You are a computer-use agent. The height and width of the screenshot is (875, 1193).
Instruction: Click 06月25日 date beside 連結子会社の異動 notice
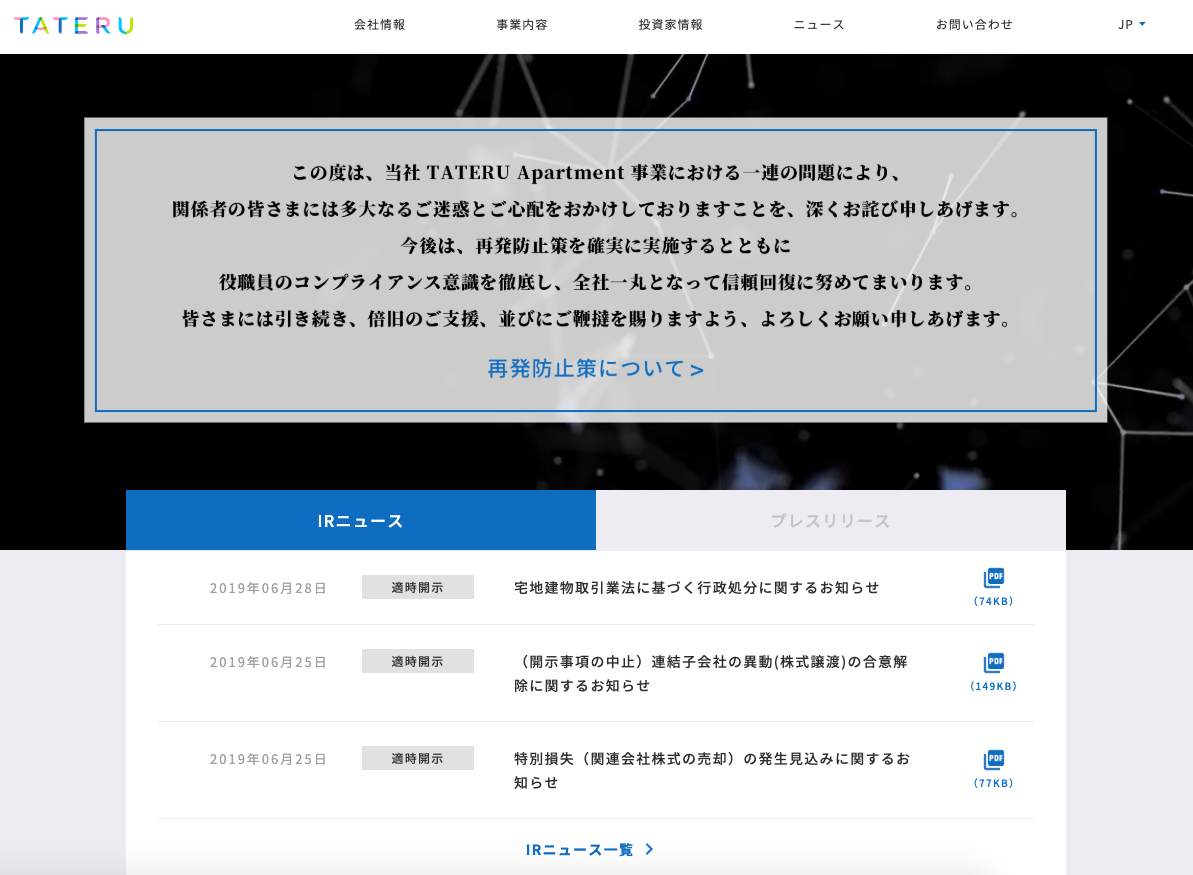tap(268, 662)
